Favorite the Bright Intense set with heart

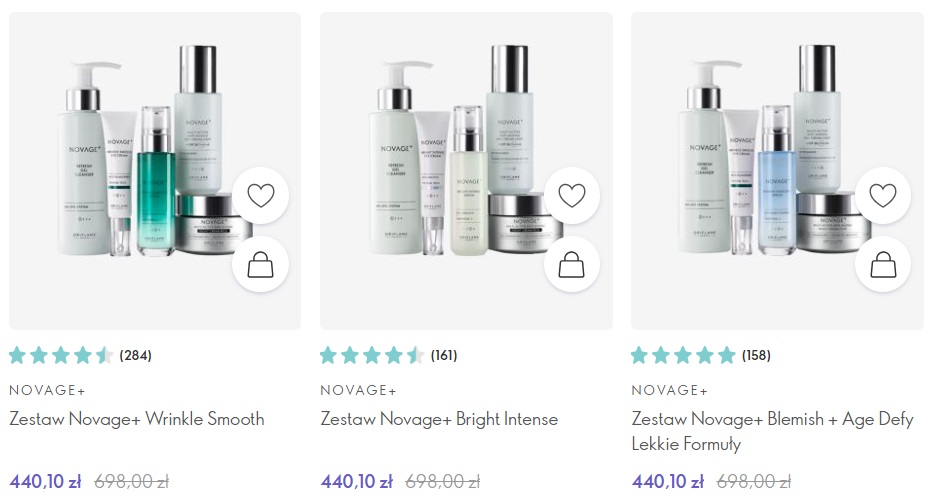[x=572, y=195]
